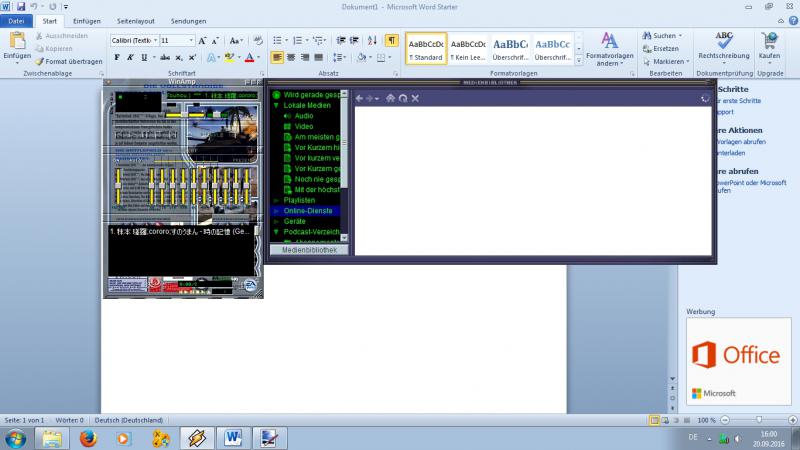Open Firefox from taskbar

pyautogui.click(x=88, y=438)
